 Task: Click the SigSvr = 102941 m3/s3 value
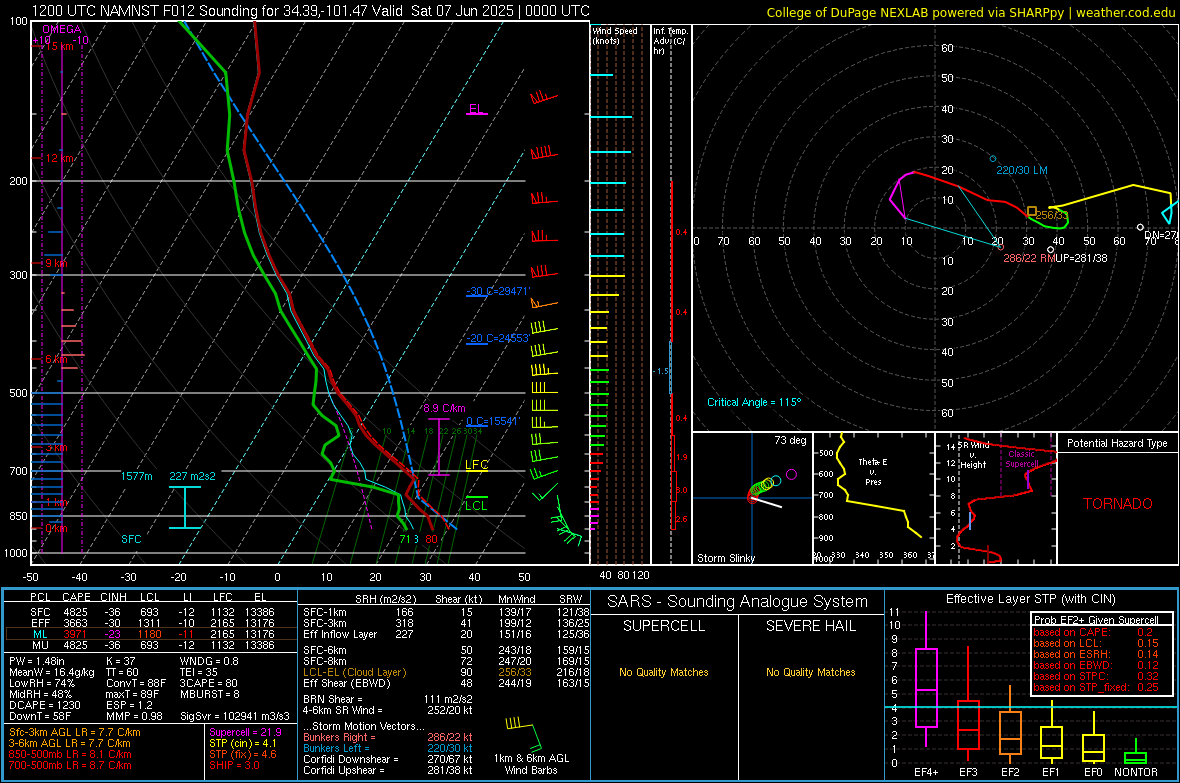pos(235,716)
